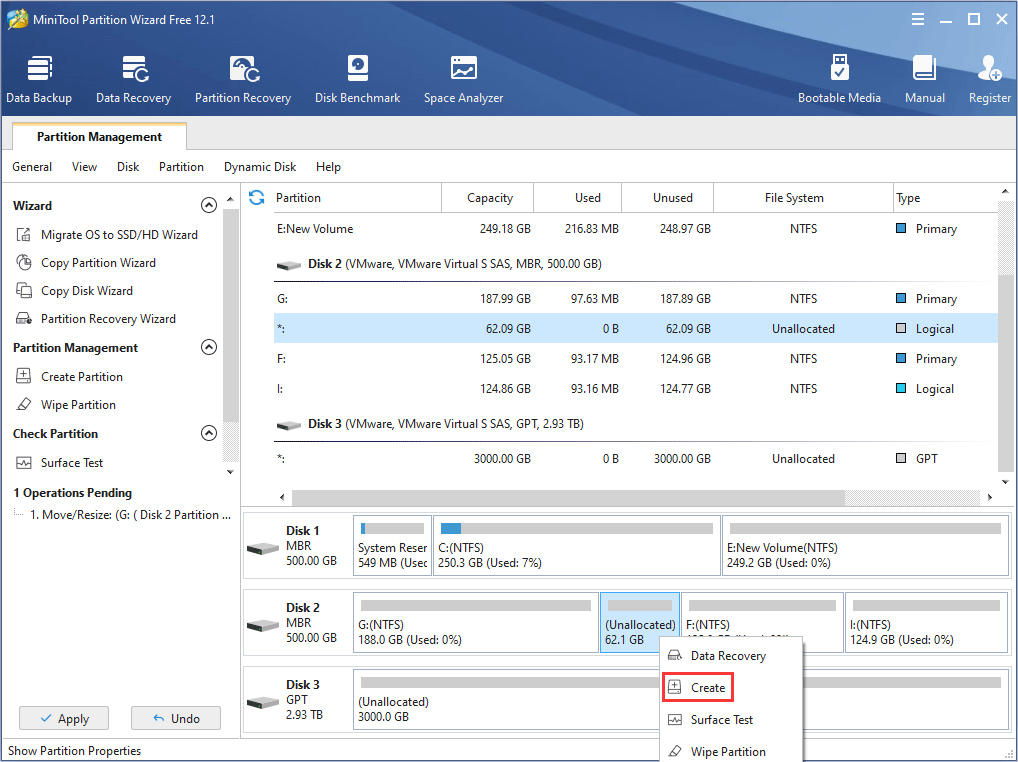Run Surface Test from the sidebar
This screenshot has width=1018, height=762.
click(59, 462)
